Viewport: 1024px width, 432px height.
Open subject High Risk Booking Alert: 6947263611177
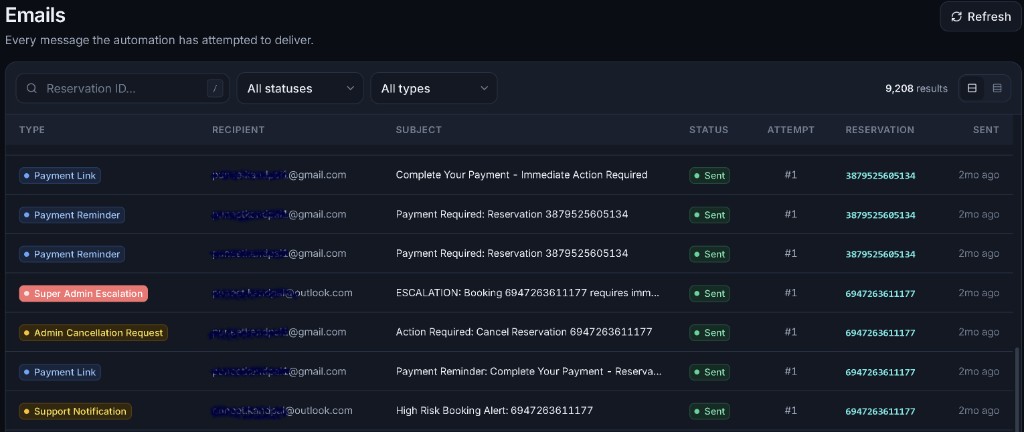point(494,410)
